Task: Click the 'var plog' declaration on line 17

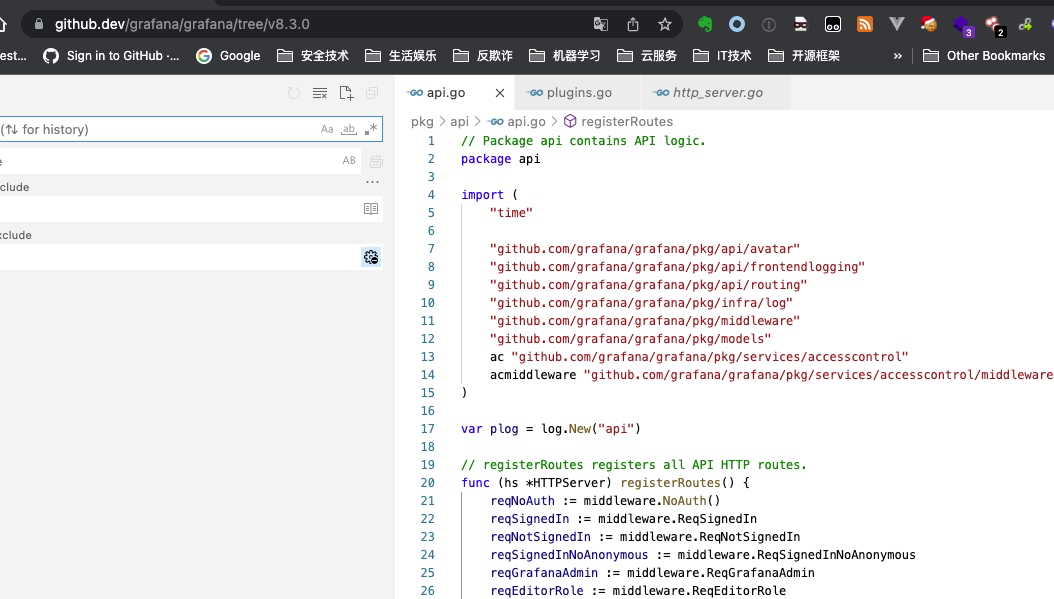Action: click(x=489, y=429)
